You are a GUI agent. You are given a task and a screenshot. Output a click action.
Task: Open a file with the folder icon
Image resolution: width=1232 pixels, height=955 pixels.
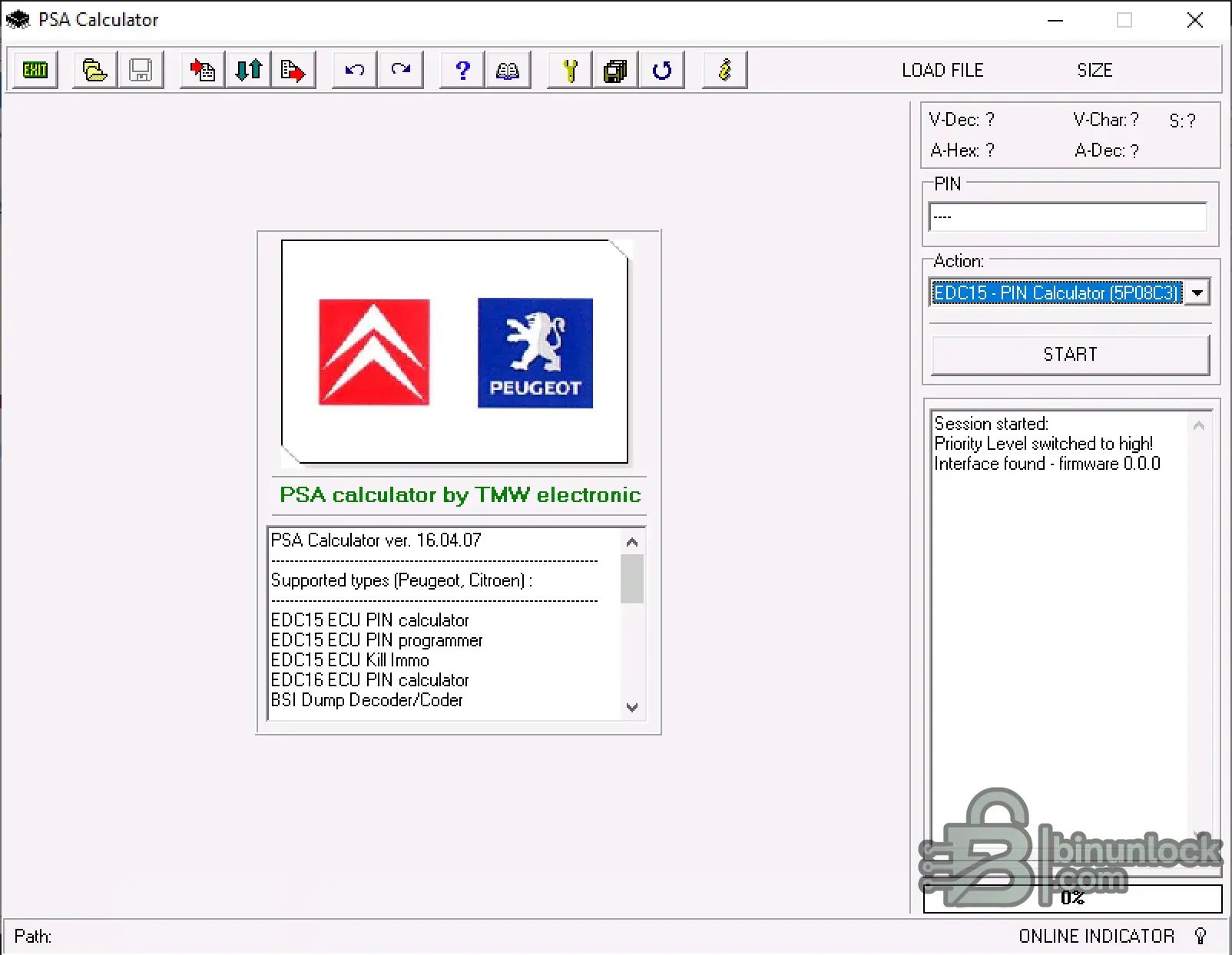[x=94, y=71]
